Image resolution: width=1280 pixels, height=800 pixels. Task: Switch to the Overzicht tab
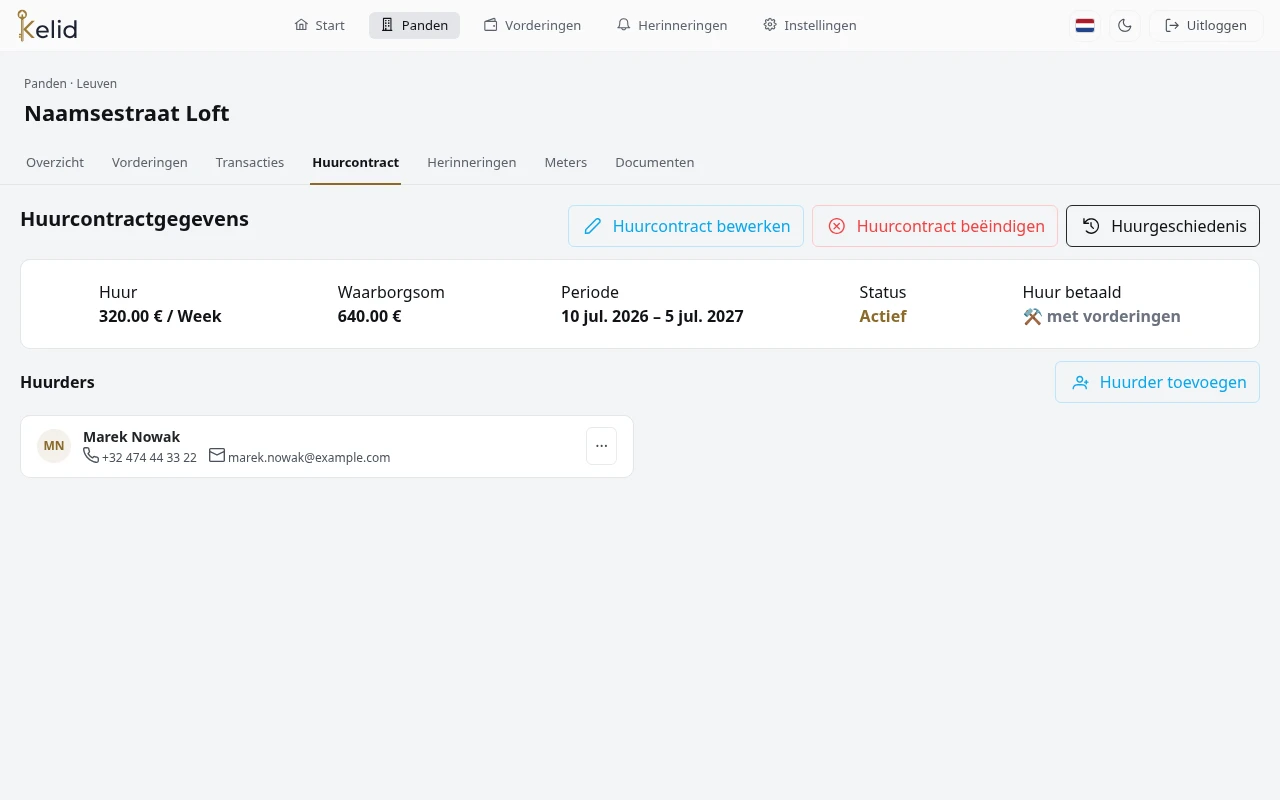pyautogui.click(x=55, y=162)
